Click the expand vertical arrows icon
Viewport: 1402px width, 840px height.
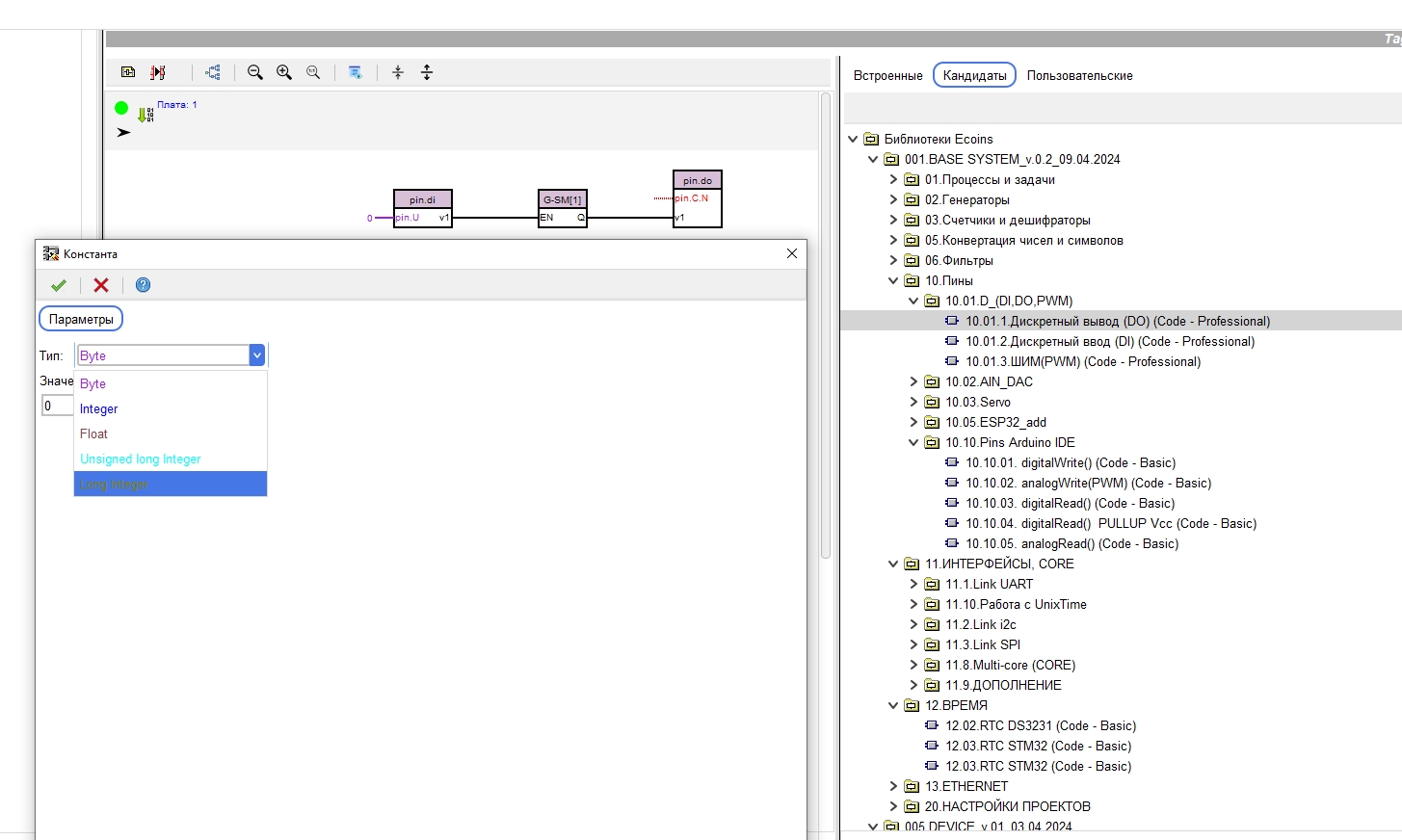point(427,72)
